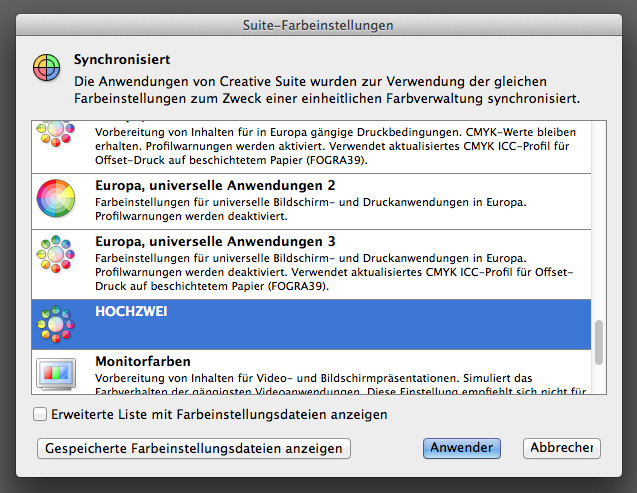Enable the Erweiterte Liste checkbox

(x=40, y=414)
